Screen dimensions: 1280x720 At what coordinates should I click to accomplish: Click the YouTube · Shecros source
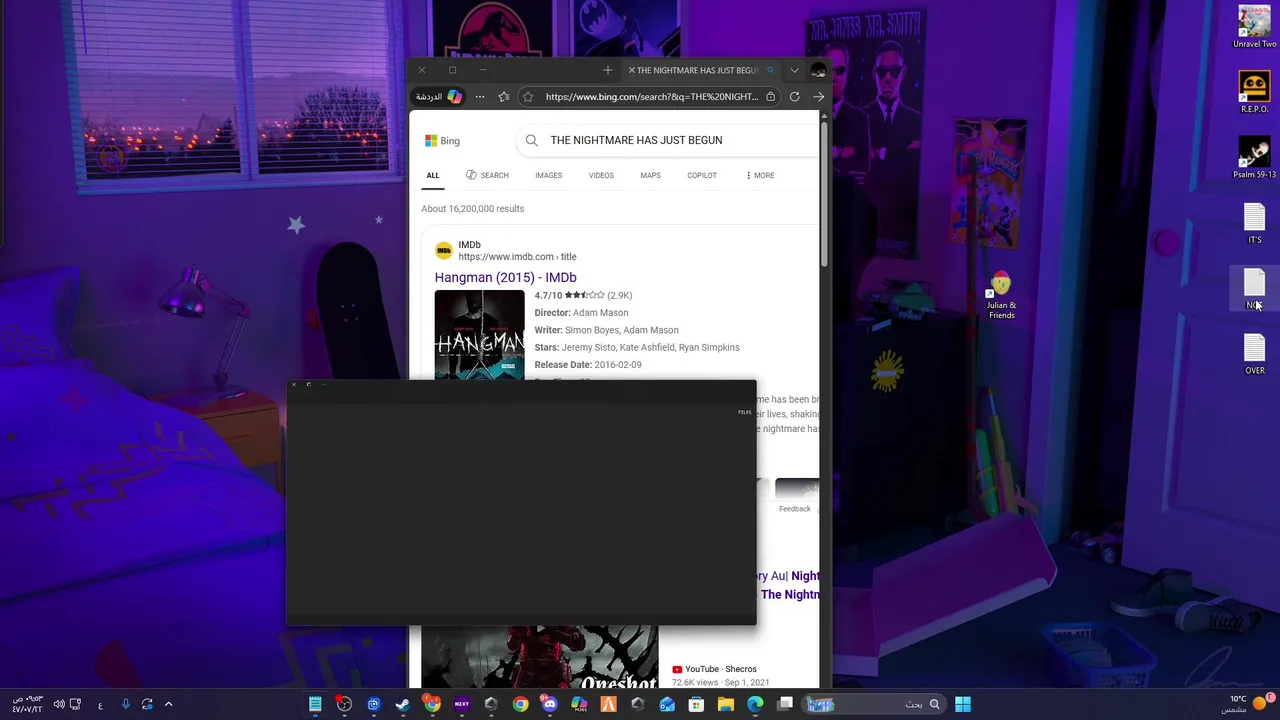pos(714,669)
